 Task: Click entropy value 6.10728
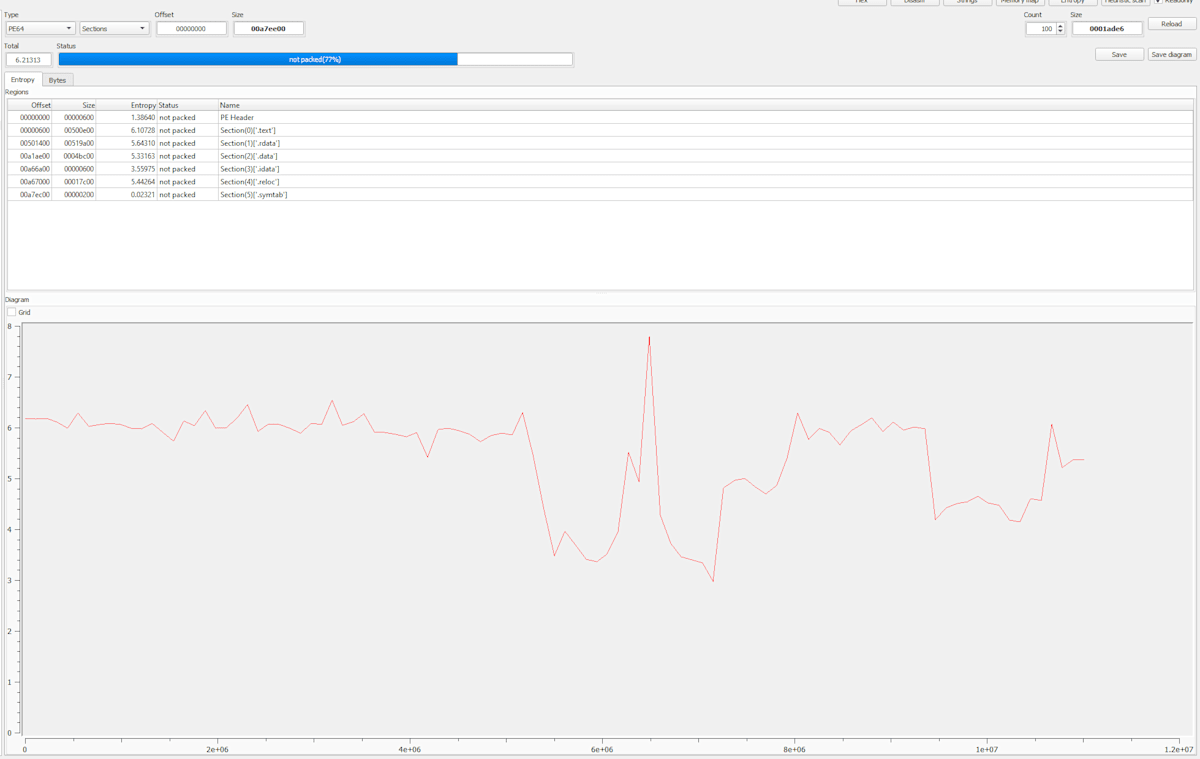coord(143,130)
